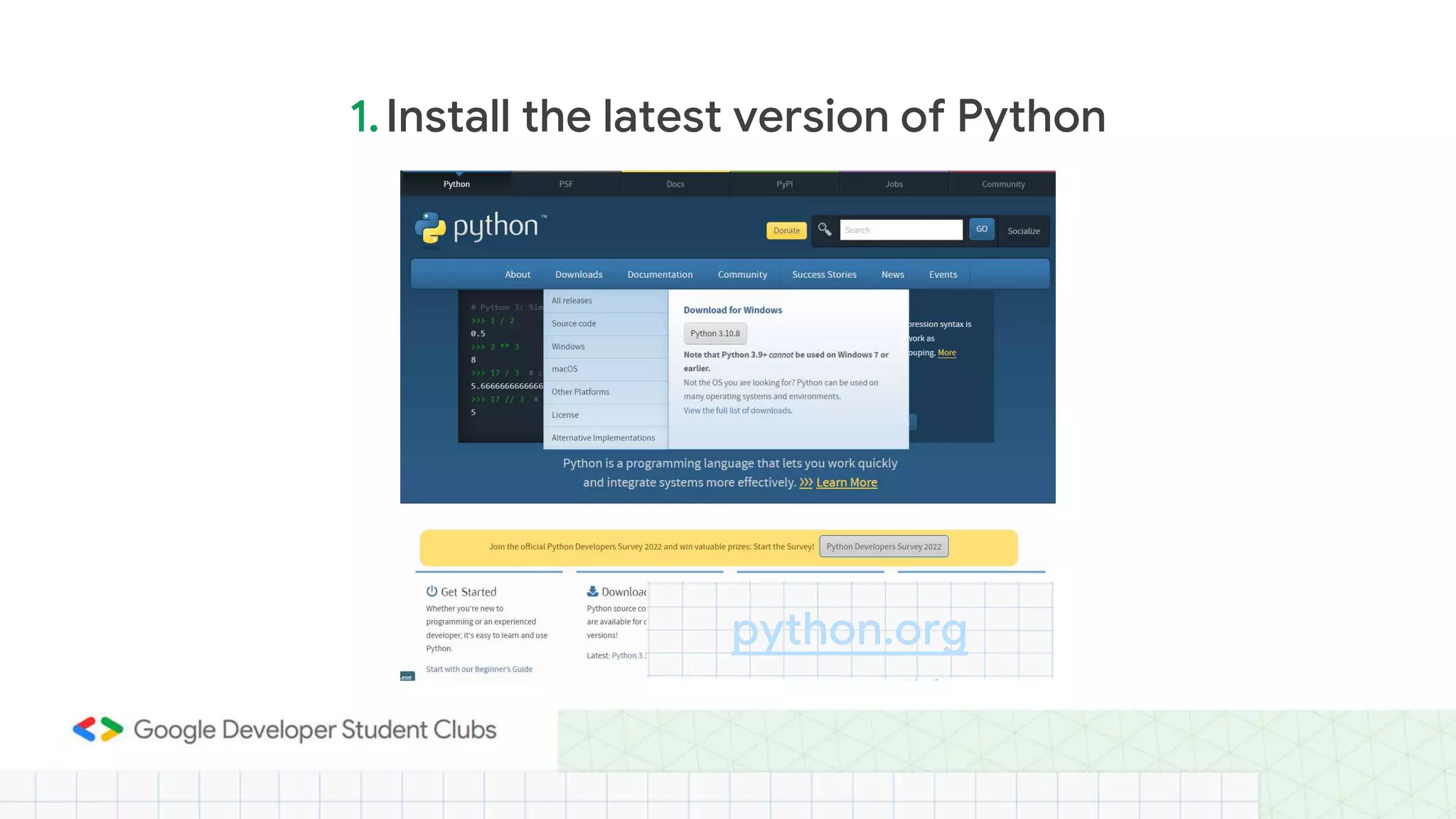This screenshot has height=819, width=1456.
Task: Open the Downloads navigation menu
Action: pos(578,274)
